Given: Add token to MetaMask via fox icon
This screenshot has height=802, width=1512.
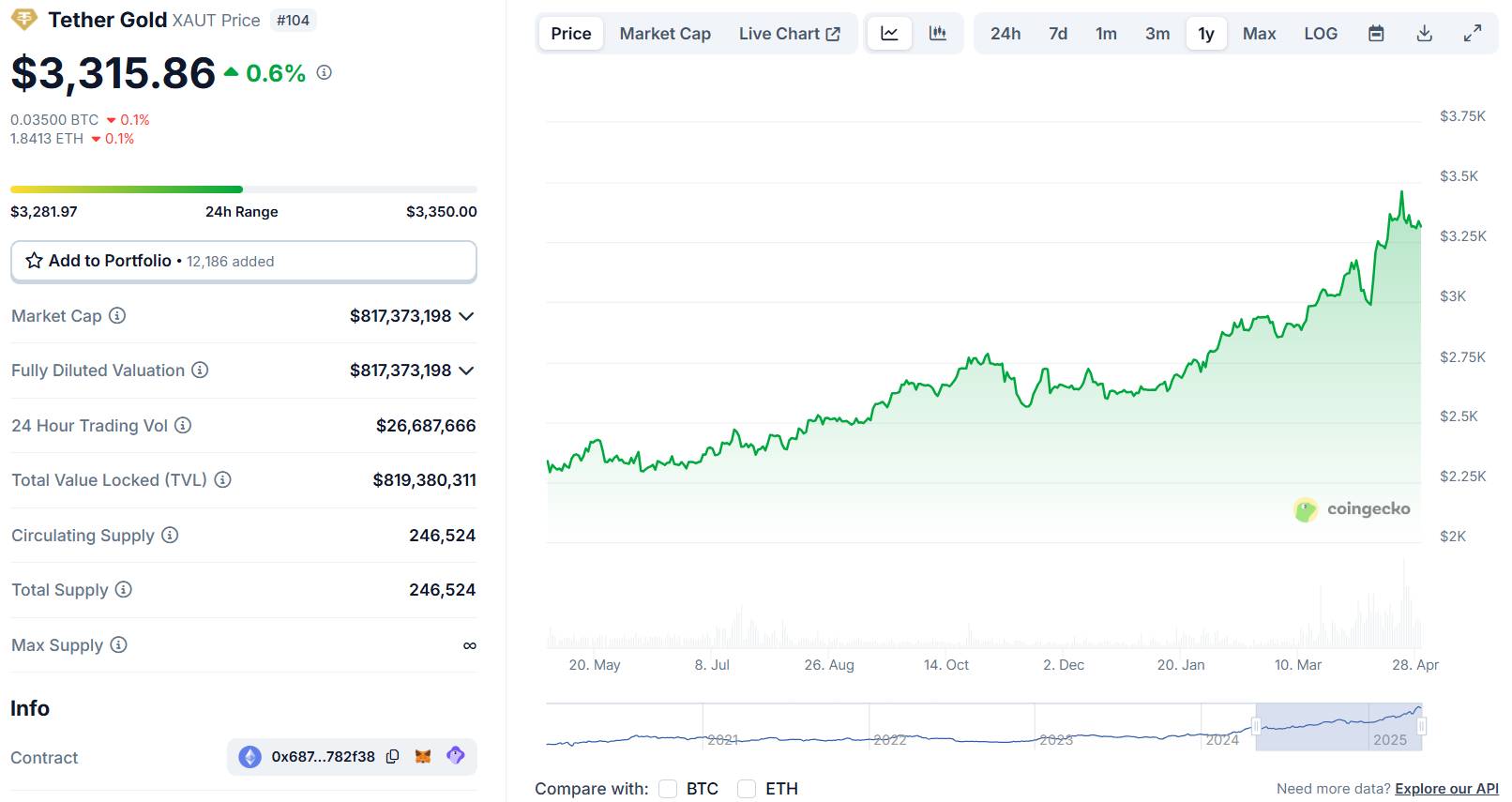Looking at the screenshot, I should tap(423, 756).
